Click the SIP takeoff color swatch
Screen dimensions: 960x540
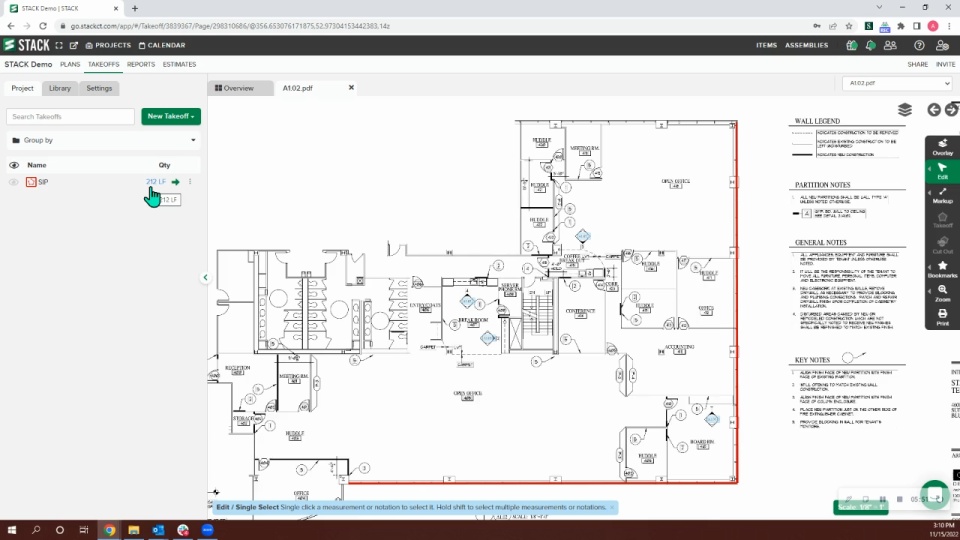[x=31, y=182]
